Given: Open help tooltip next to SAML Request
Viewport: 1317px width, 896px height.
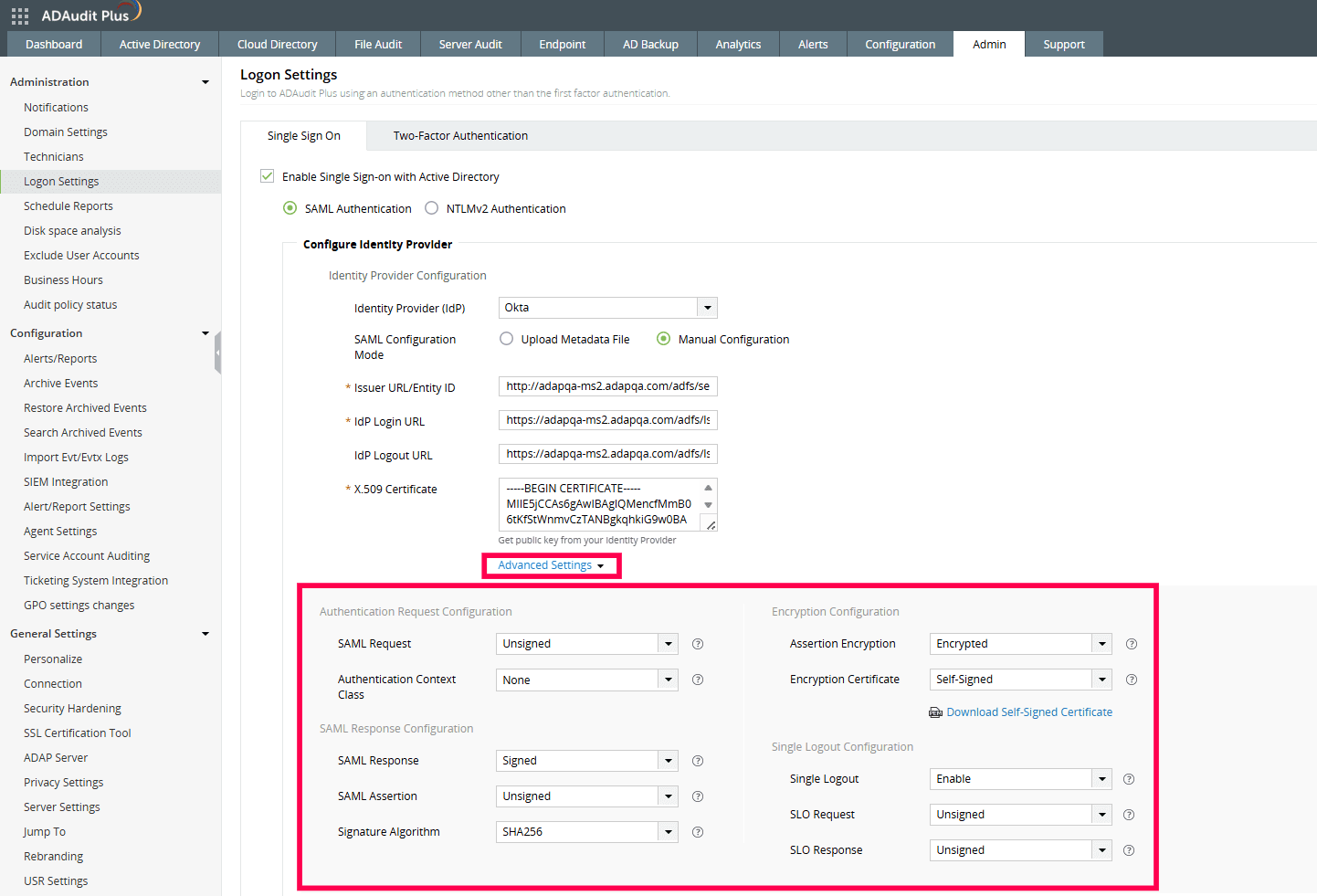Looking at the screenshot, I should pyautogui.click(x=697, y=644).
